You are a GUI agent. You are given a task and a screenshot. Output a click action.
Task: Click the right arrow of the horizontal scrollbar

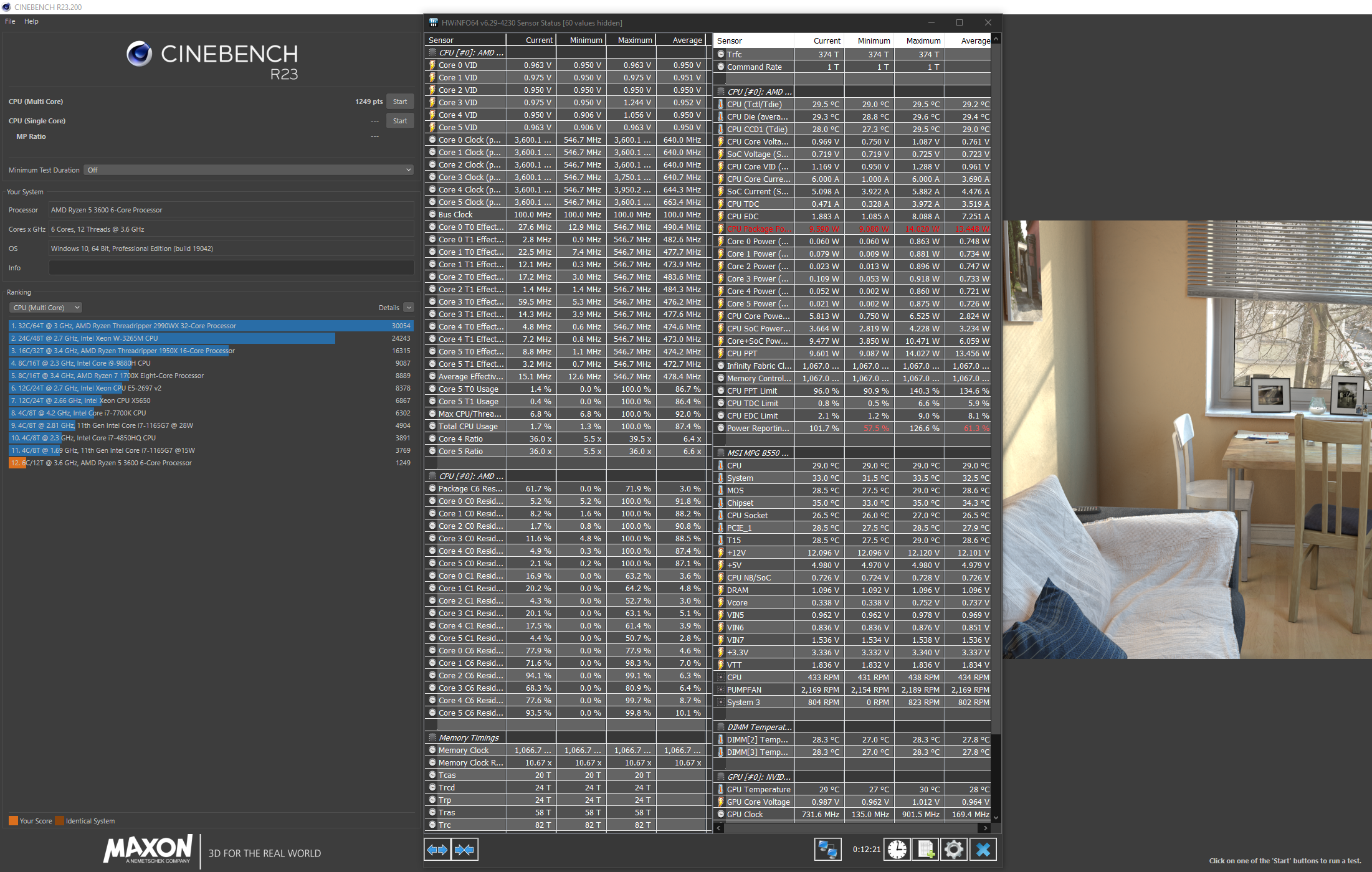(985, 828)
